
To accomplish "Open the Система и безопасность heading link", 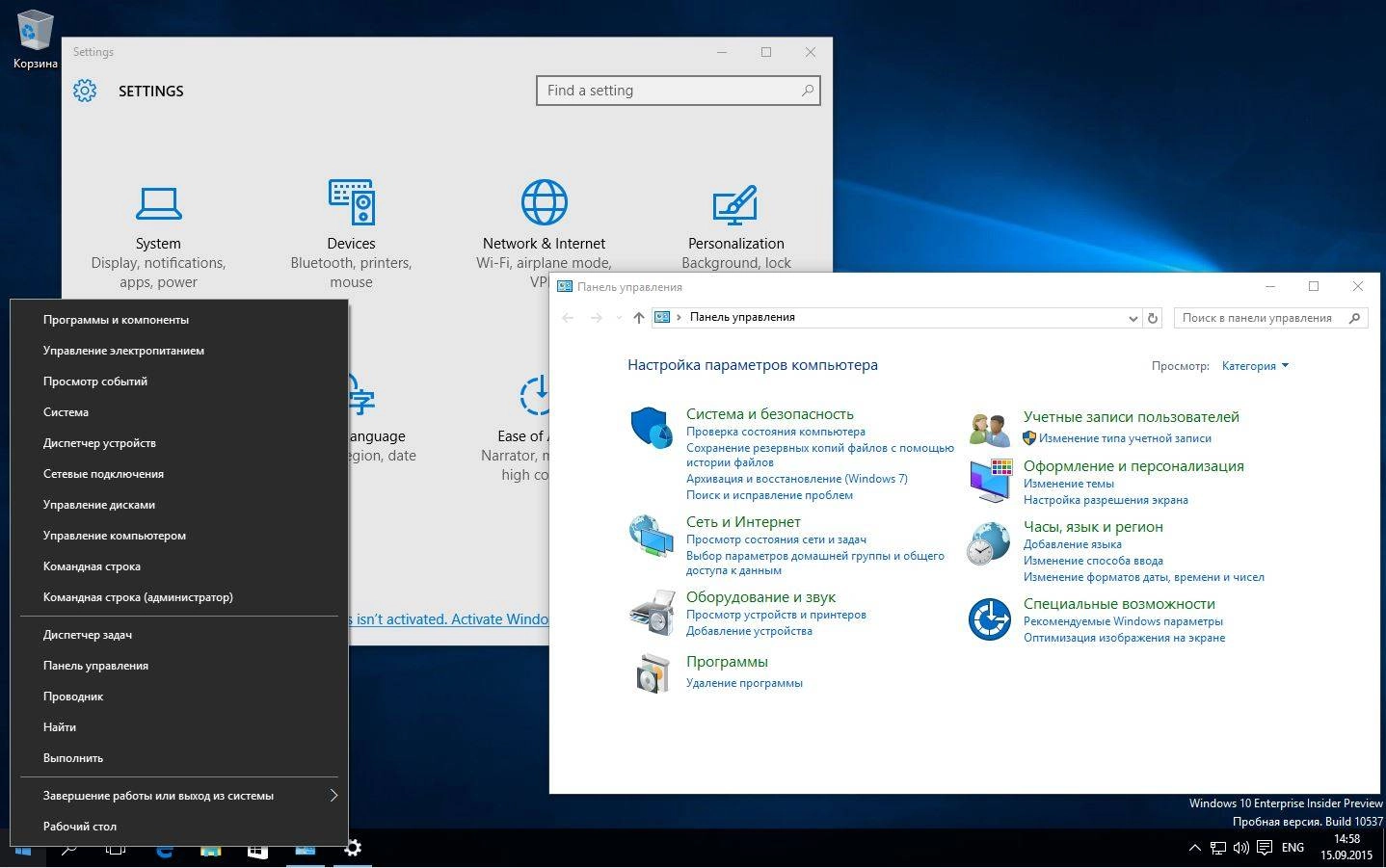I will click(x=769, y=414).
